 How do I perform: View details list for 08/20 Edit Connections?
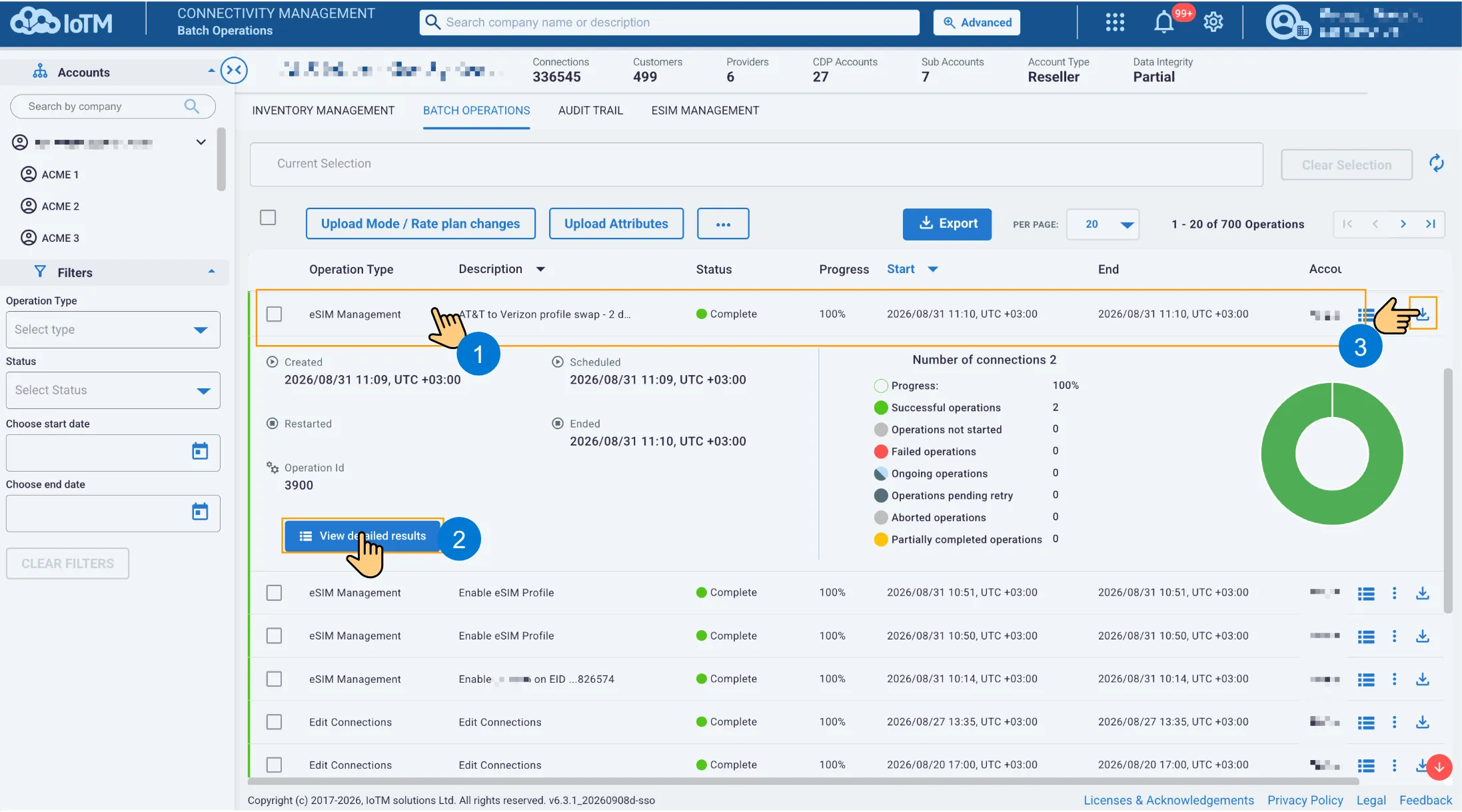[1366, 765]
